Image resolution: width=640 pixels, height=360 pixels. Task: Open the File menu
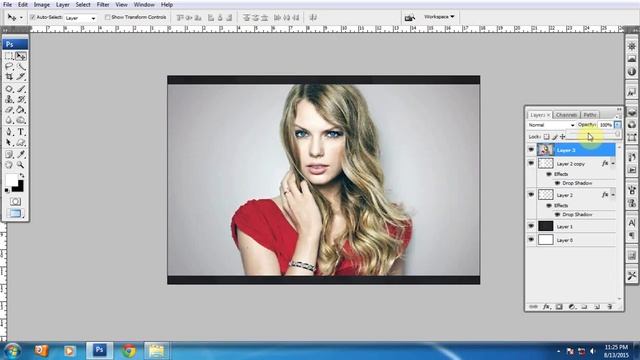[x=7, y=5]
